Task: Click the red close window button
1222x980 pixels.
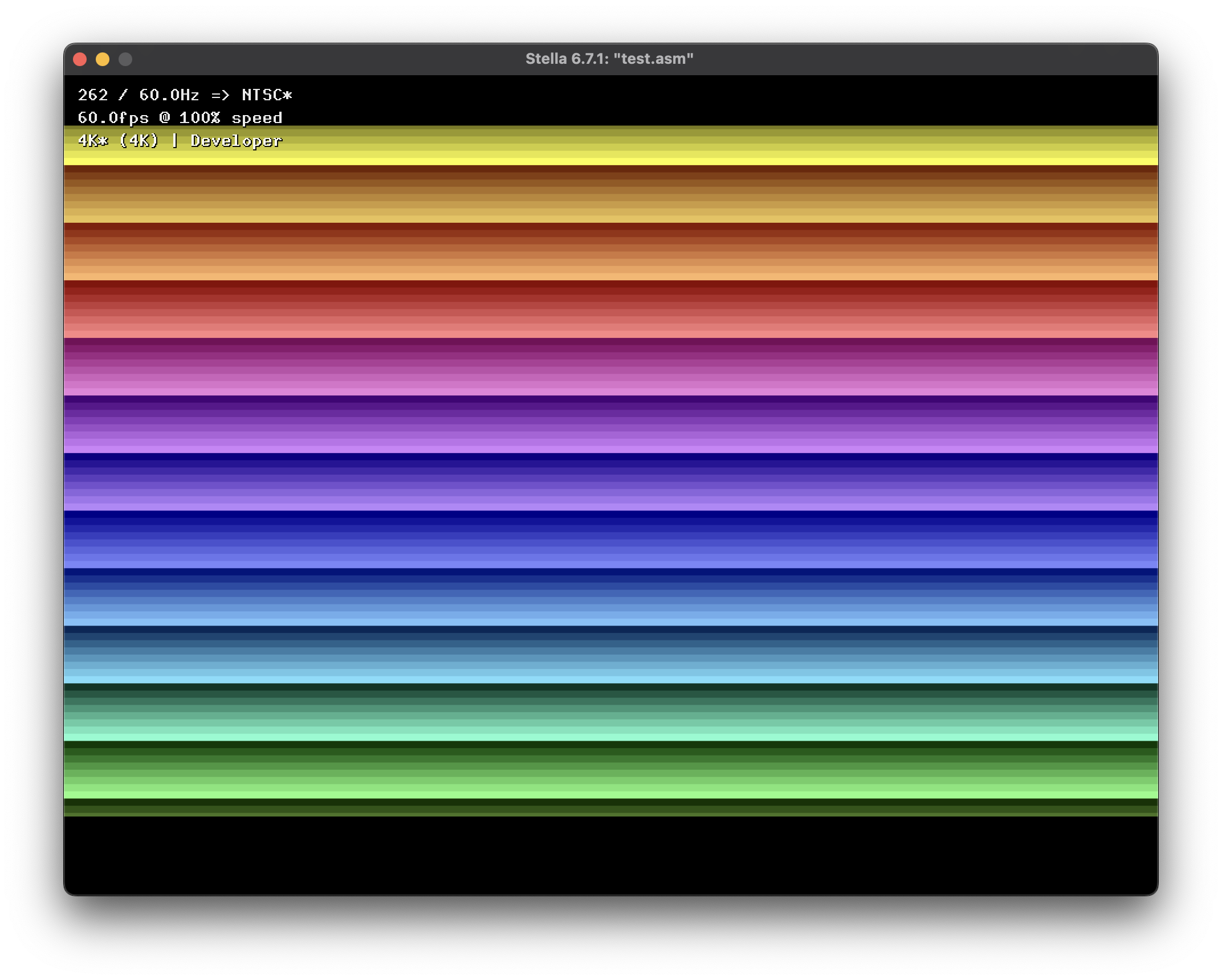Action: point(80,59)
